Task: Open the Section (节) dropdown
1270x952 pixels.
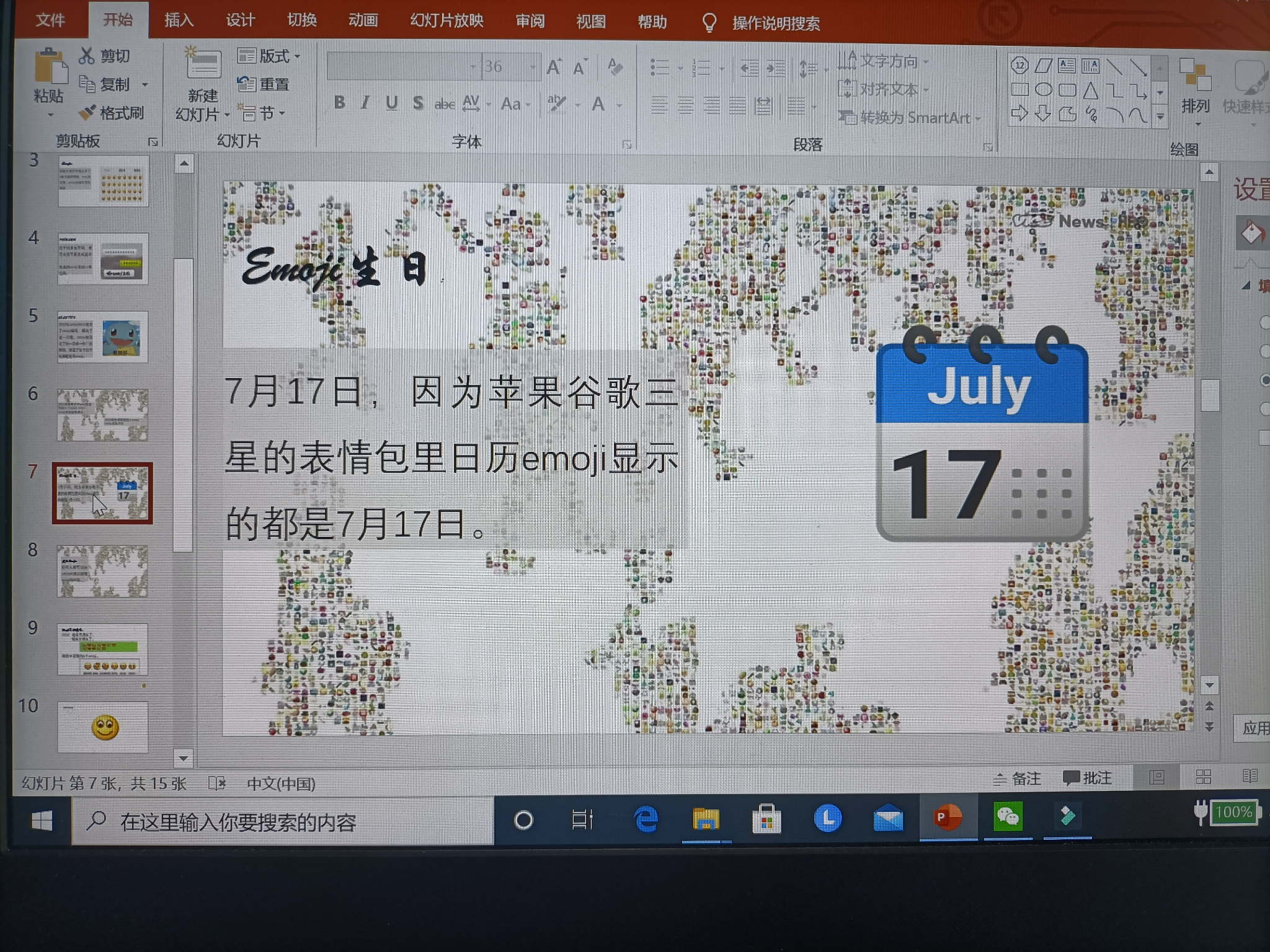Action: (262, 113)
